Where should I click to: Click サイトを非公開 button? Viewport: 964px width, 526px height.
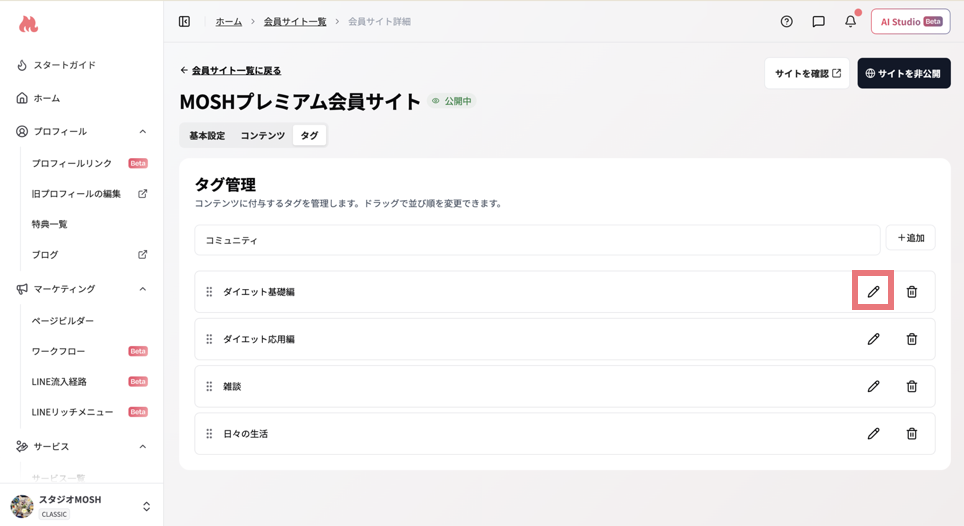(904, 73)
